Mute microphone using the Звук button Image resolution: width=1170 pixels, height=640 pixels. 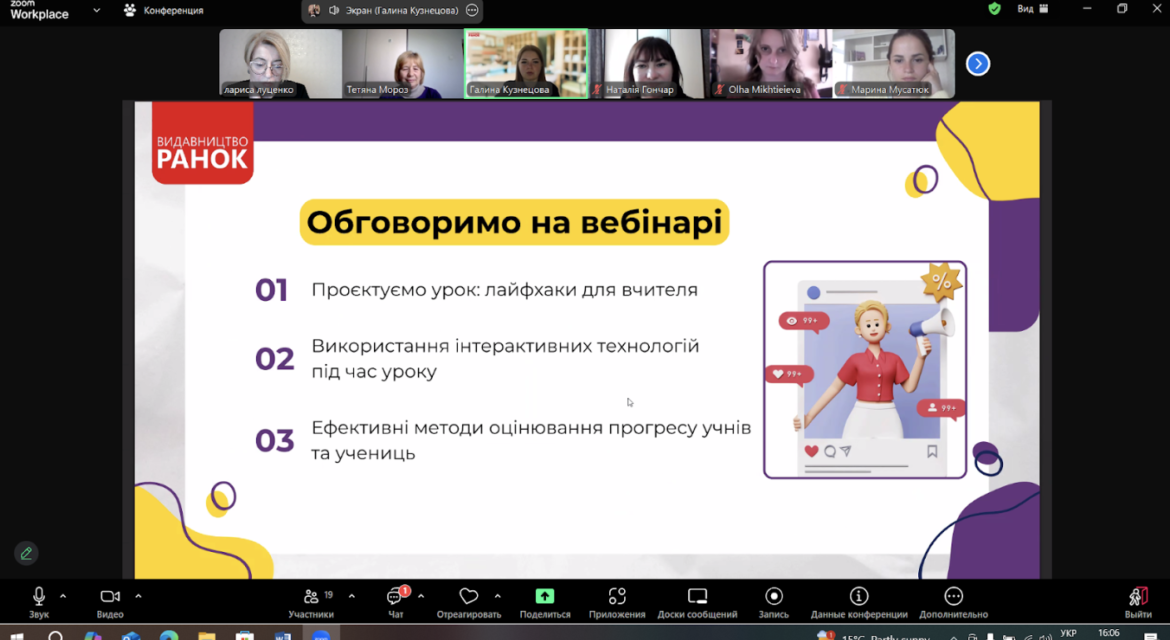39,603
